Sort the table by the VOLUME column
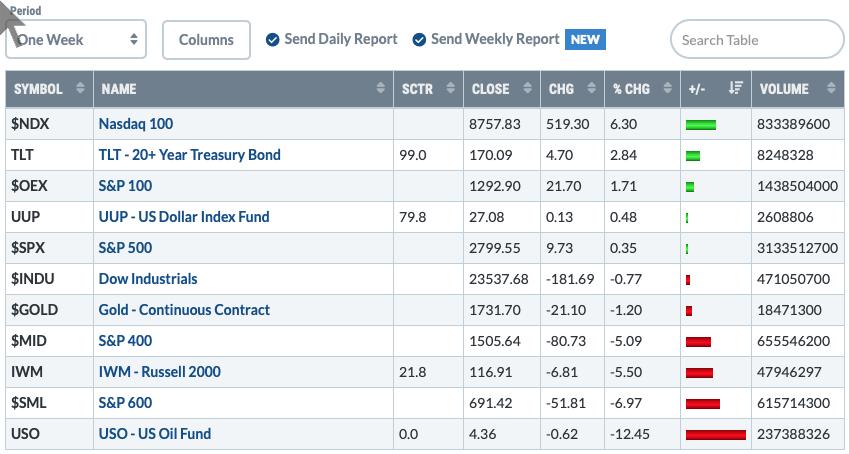Screen dimensions: 849x454 click(x=798, y=89)
